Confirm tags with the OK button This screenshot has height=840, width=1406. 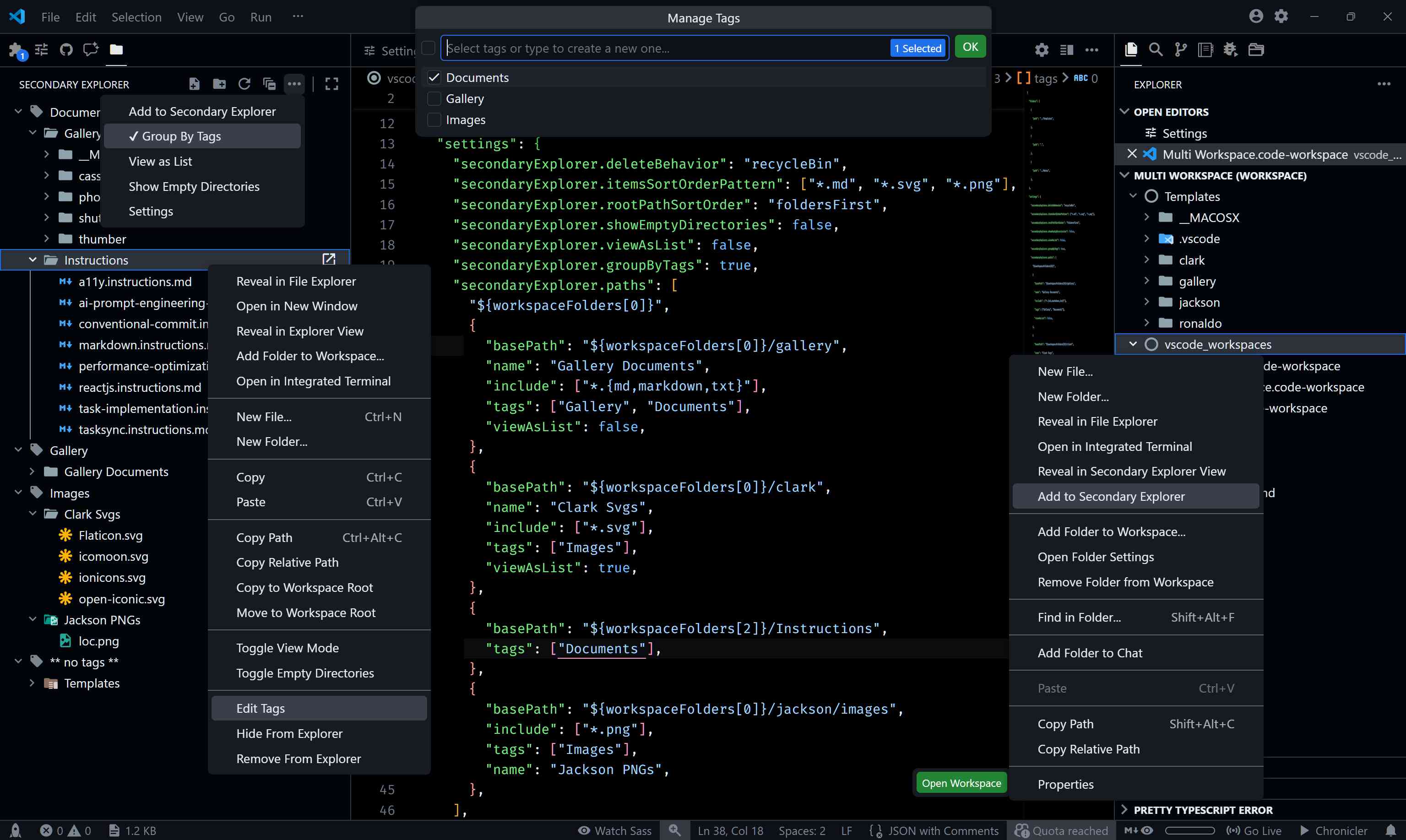[x=970, y=46]
